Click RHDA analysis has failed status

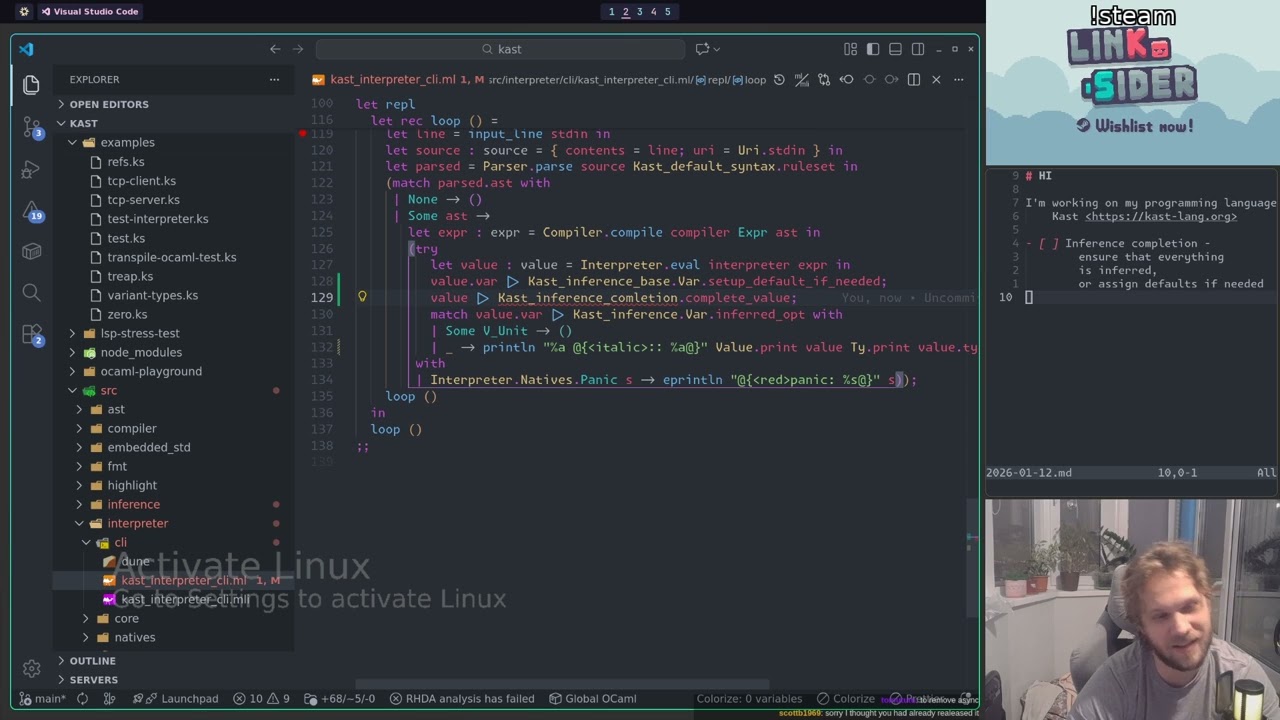(x=462, y=698)
